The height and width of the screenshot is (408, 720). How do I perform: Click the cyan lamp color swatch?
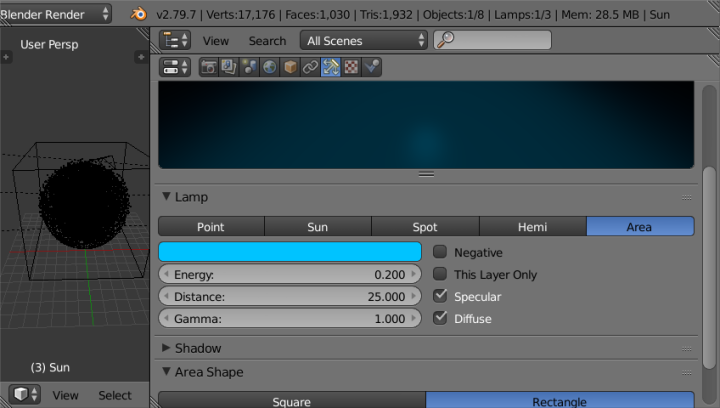coord(290,253)
